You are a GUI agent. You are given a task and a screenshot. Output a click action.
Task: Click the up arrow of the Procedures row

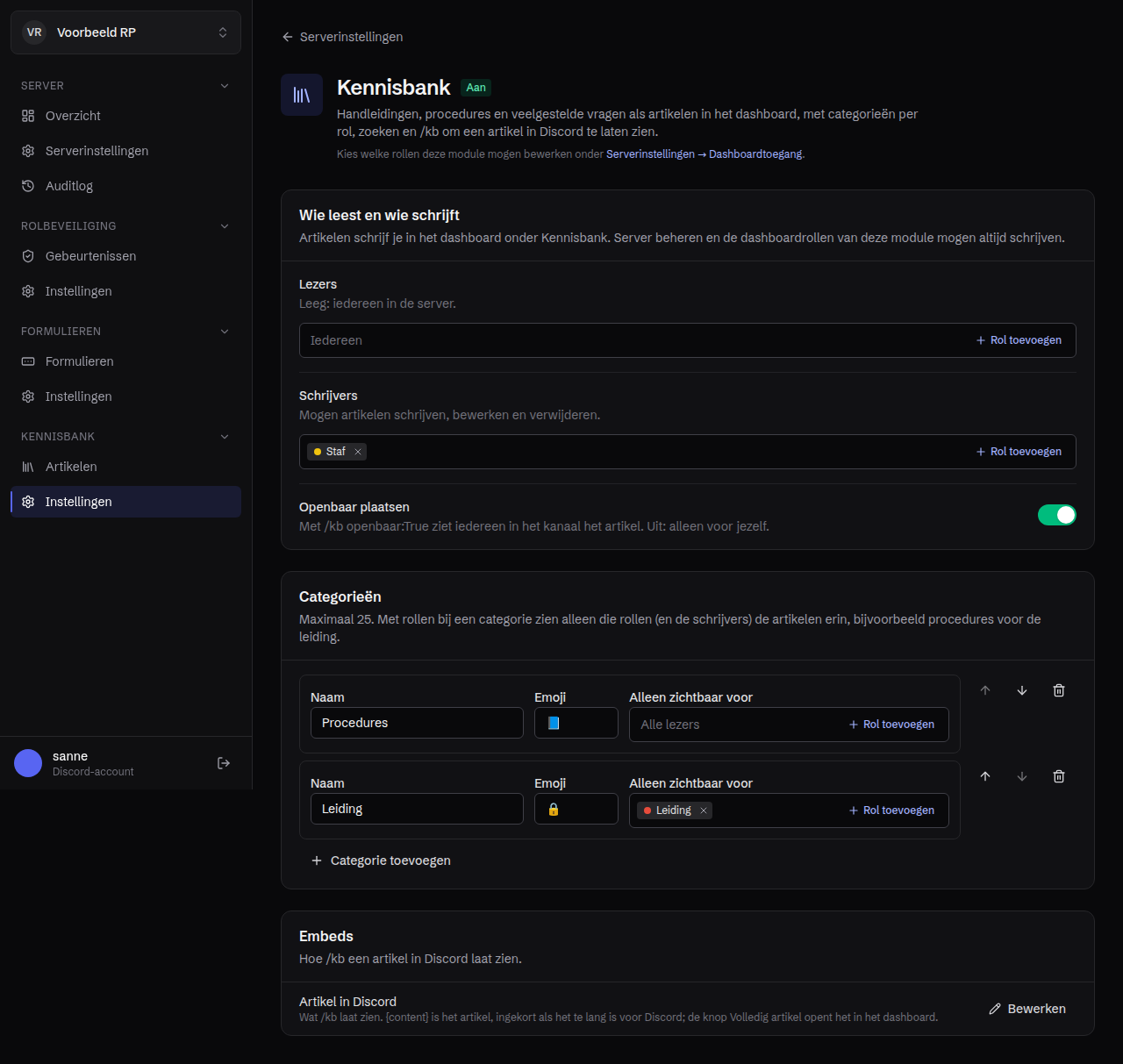985,690
